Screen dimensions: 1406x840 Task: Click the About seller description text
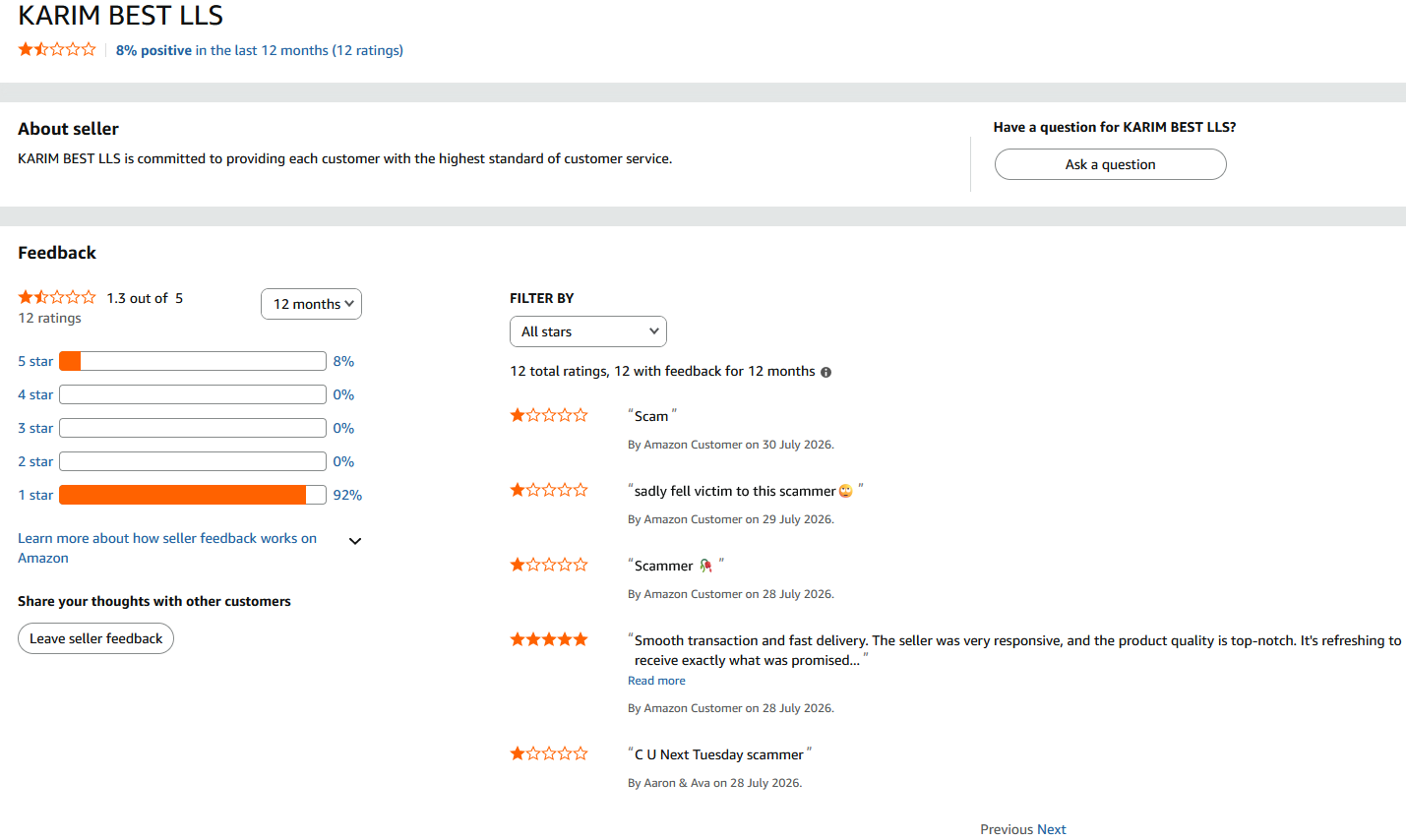tap(345, 158)
